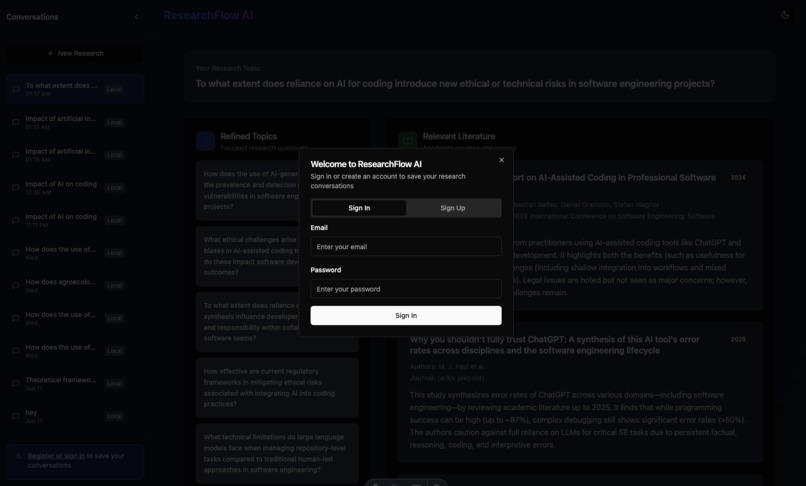Switch to the Sign In tab
This screenshot has width=806, height=486.
(x=359, y=208)
